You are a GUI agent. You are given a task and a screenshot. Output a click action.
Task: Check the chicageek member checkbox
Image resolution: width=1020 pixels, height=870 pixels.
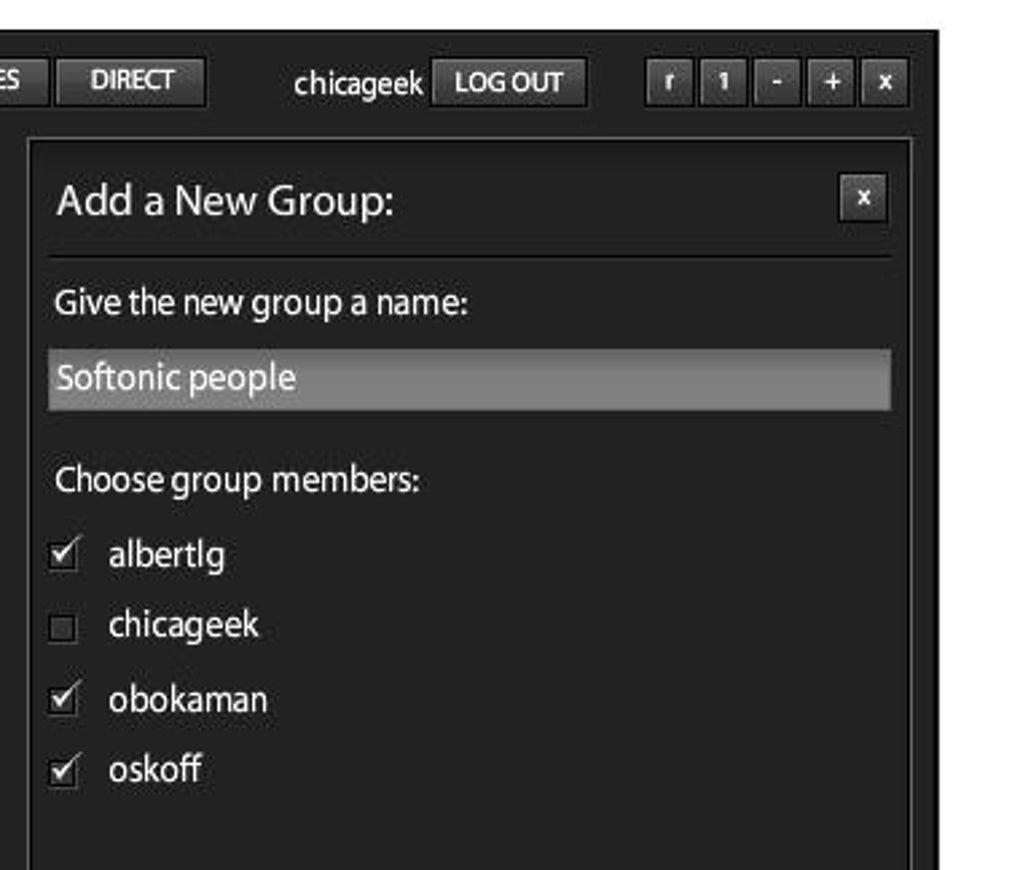(63, 628)
